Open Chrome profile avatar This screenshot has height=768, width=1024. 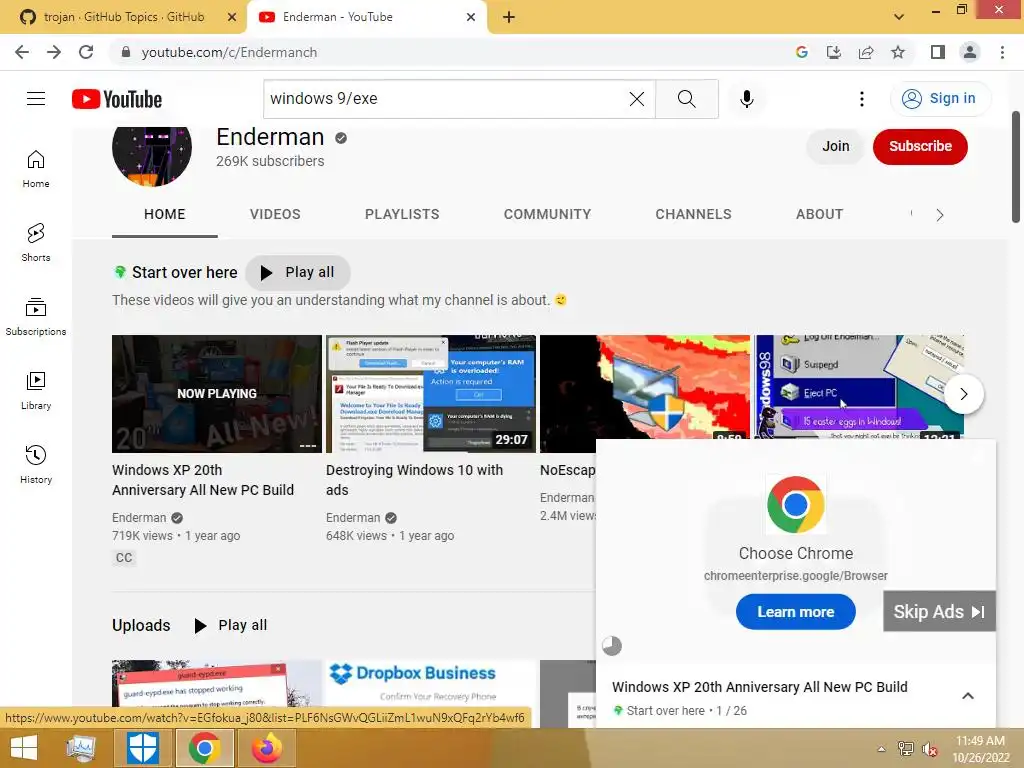click(970, 52)
